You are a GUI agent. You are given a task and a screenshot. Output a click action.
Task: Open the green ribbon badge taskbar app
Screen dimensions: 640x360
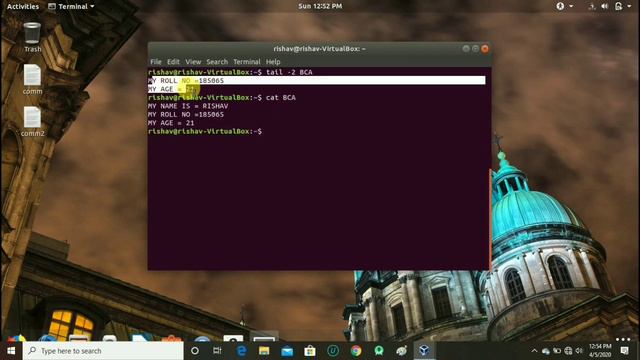(x=379, y=351)
